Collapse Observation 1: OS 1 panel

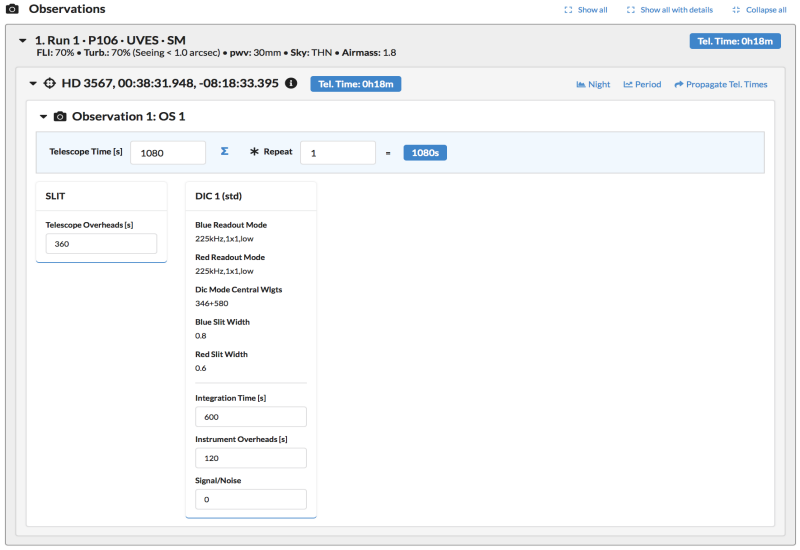pos(44,117)
